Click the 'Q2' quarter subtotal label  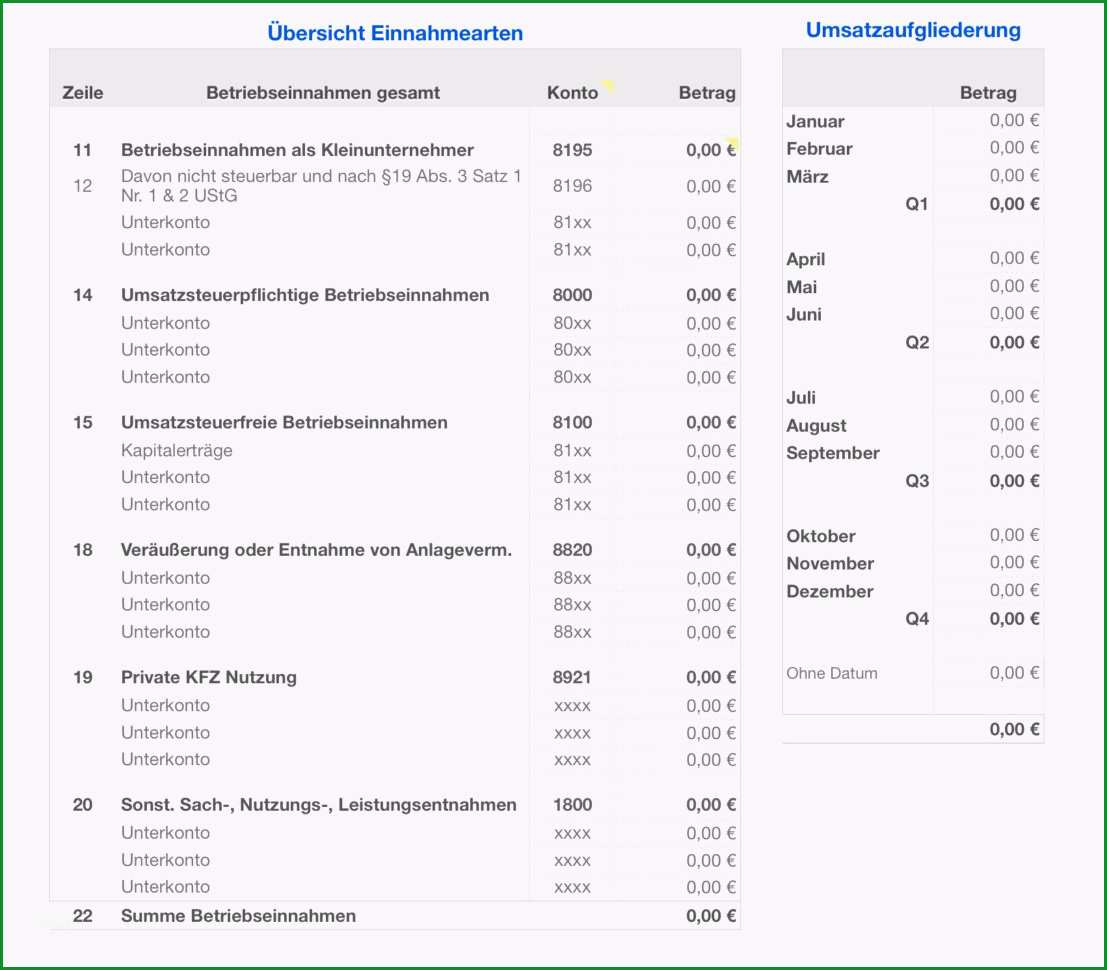pos(917,342)
